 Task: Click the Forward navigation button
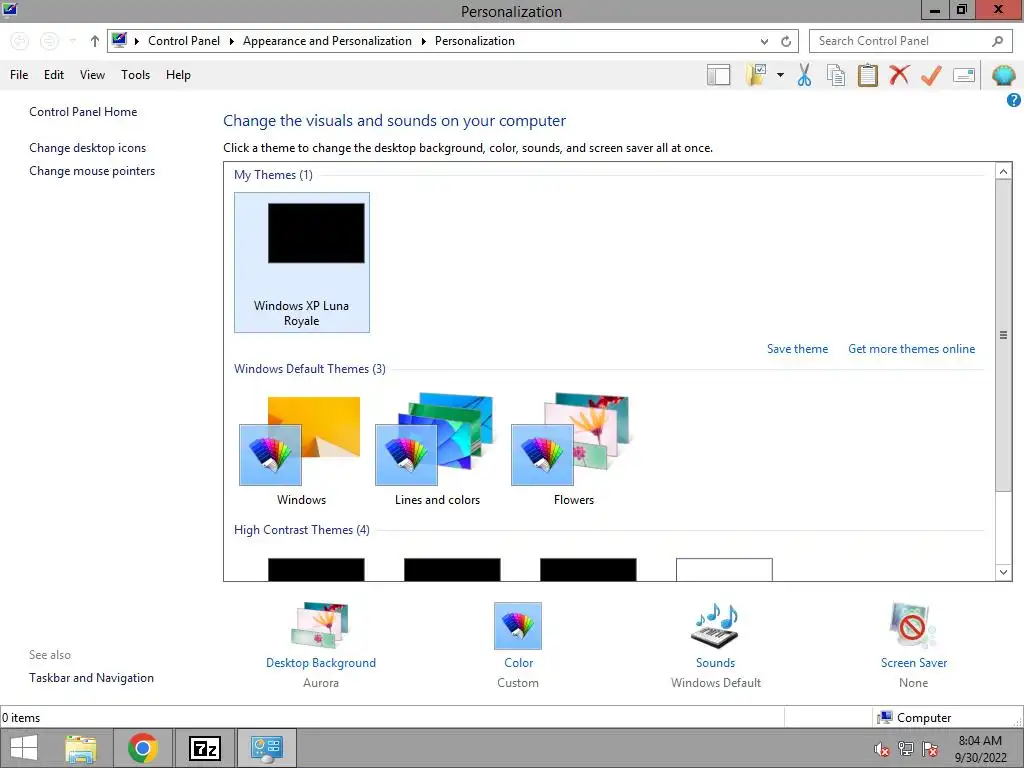(x=49, y=41)
